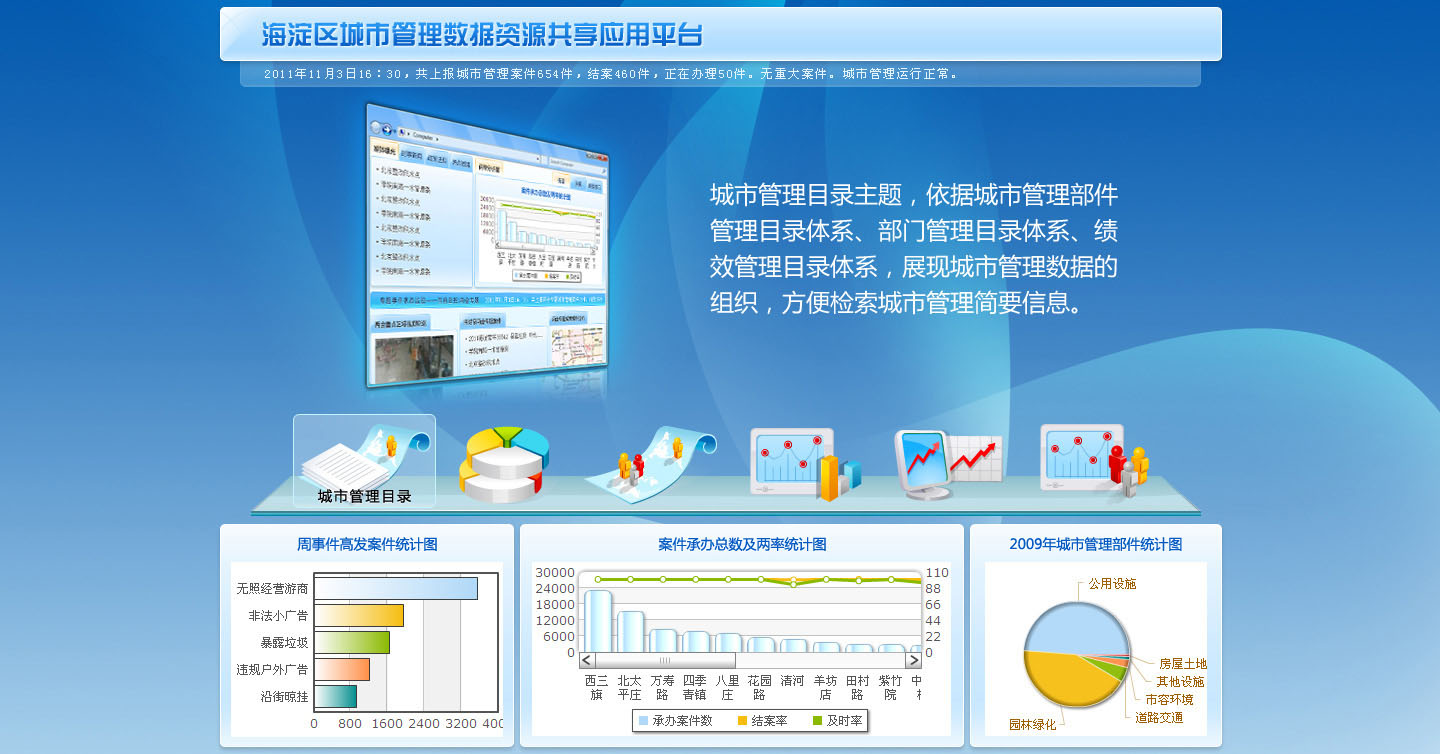Click the 海淀区城市管理数据资源共享应用平台 title
Viewport: 1440px width, 754px height.
tap(482, 34)
